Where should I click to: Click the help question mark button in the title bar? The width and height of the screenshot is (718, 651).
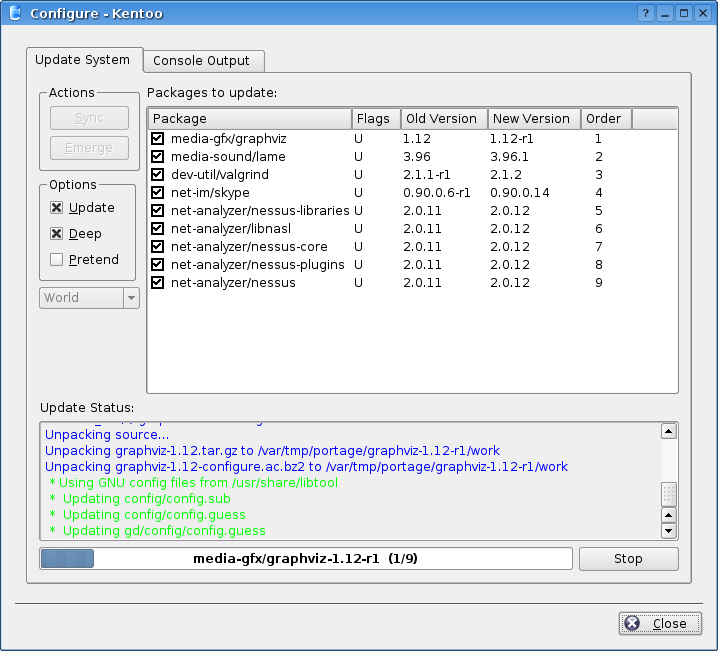[x=646, y=13]
